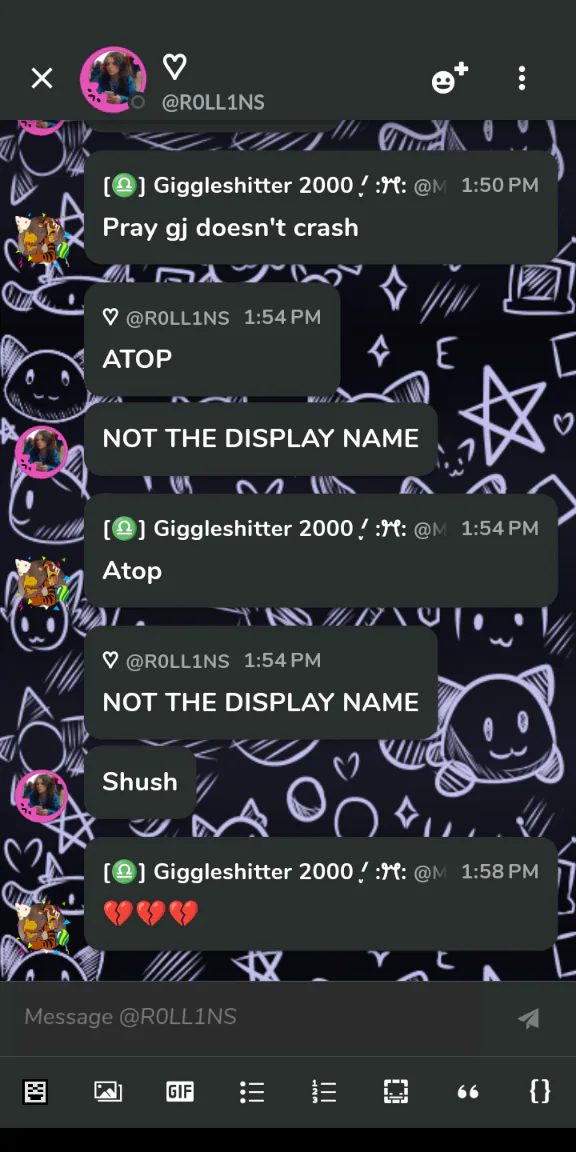Open the three-dot options menu
This screenshot has height=1152, width=576.
[x=522, y=78]
